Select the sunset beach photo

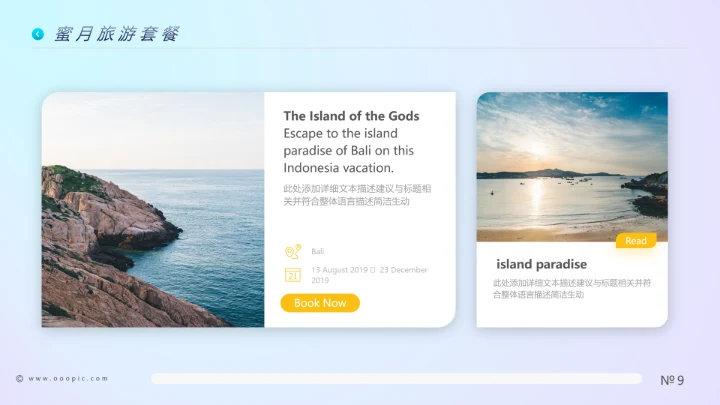[x=572, y=167]
